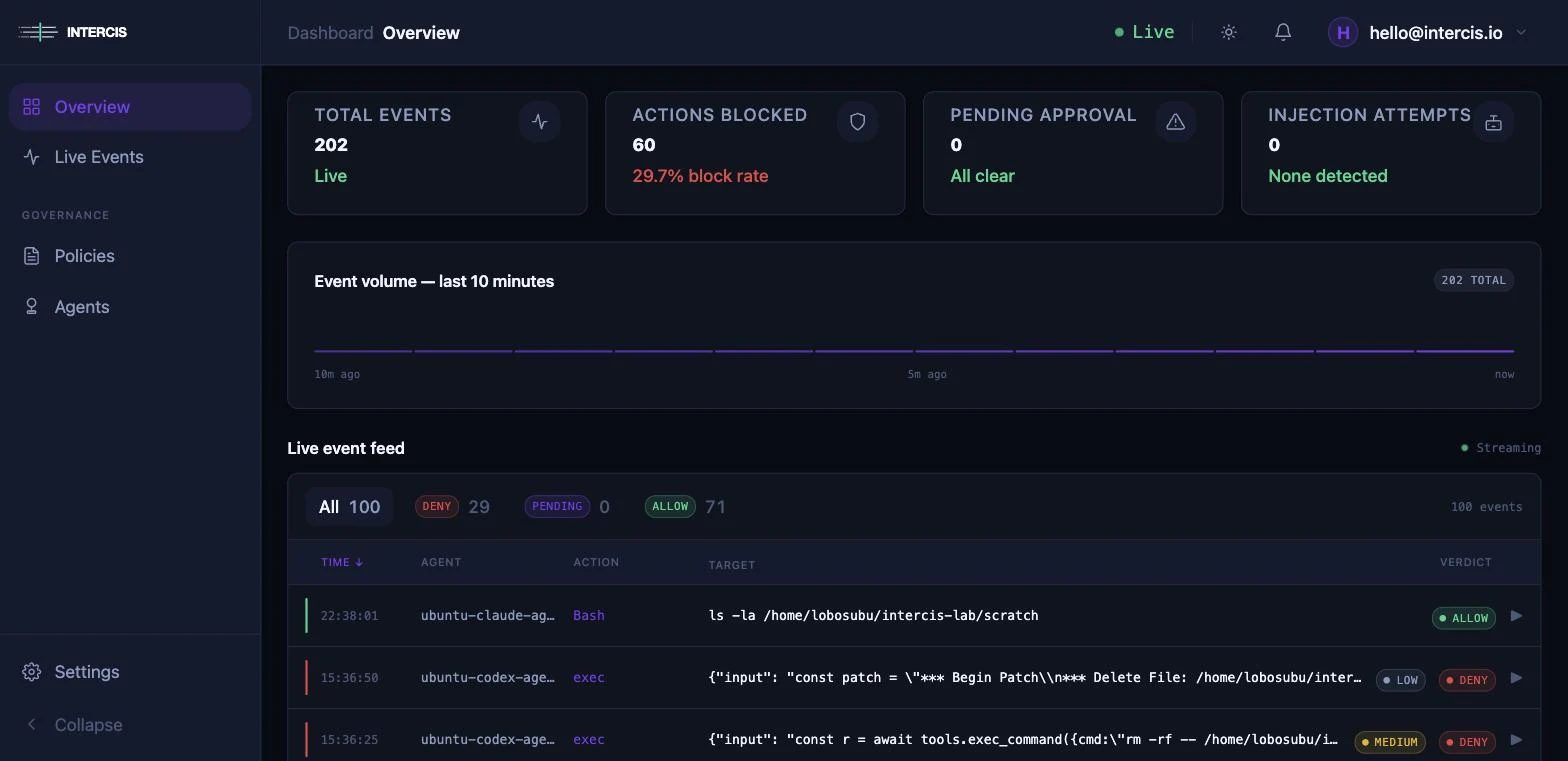The image size is (1568, 761).
Task: Expand the 15:36:25 exec event row
Action: (1516, 740)
